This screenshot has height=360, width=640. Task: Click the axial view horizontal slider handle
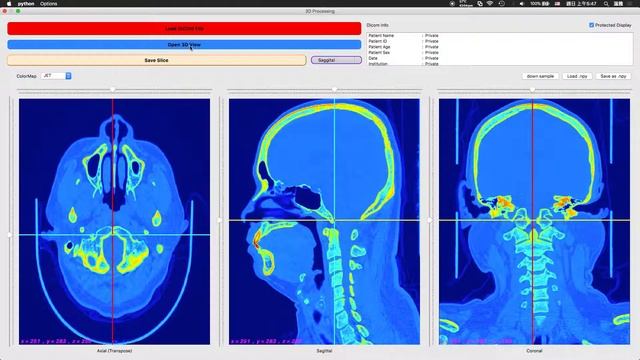pos(113,89)
